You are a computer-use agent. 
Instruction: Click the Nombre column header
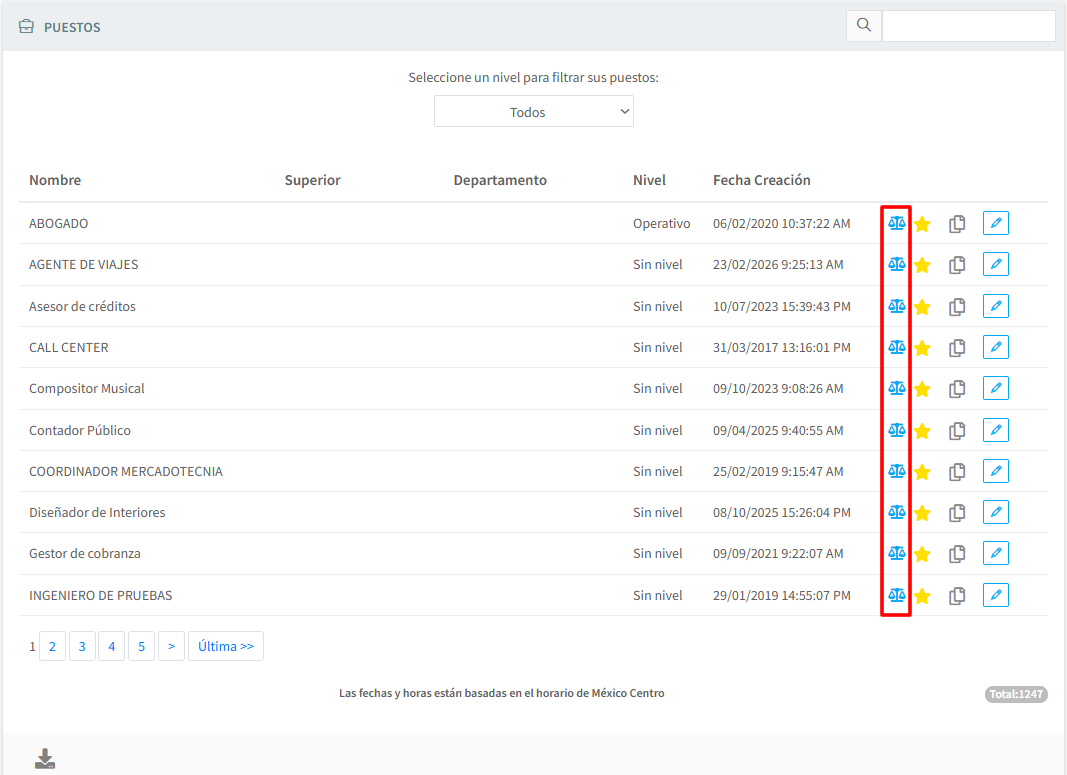pyautogui.click(x=55, y=180)
